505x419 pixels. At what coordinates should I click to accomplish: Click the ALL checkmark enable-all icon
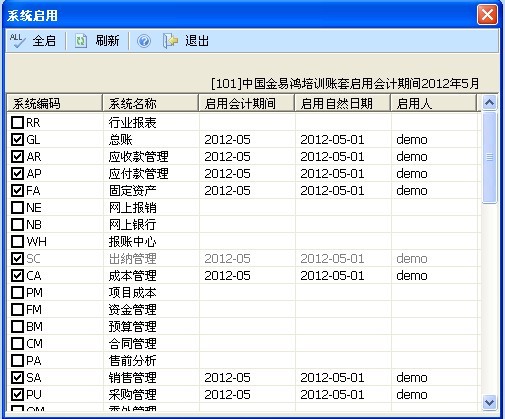[17, 41]
